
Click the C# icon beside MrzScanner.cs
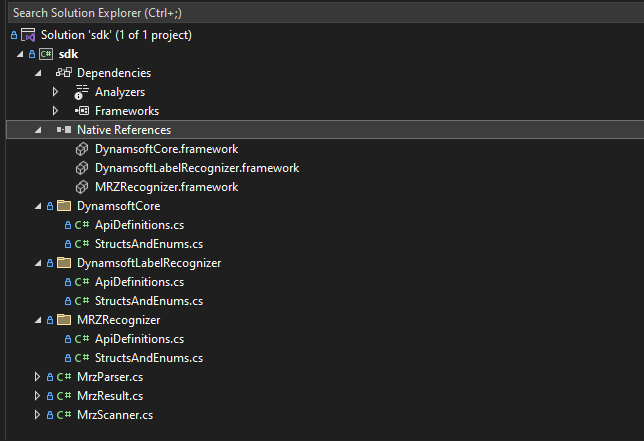pyautogui.click(x=64, y=415)
